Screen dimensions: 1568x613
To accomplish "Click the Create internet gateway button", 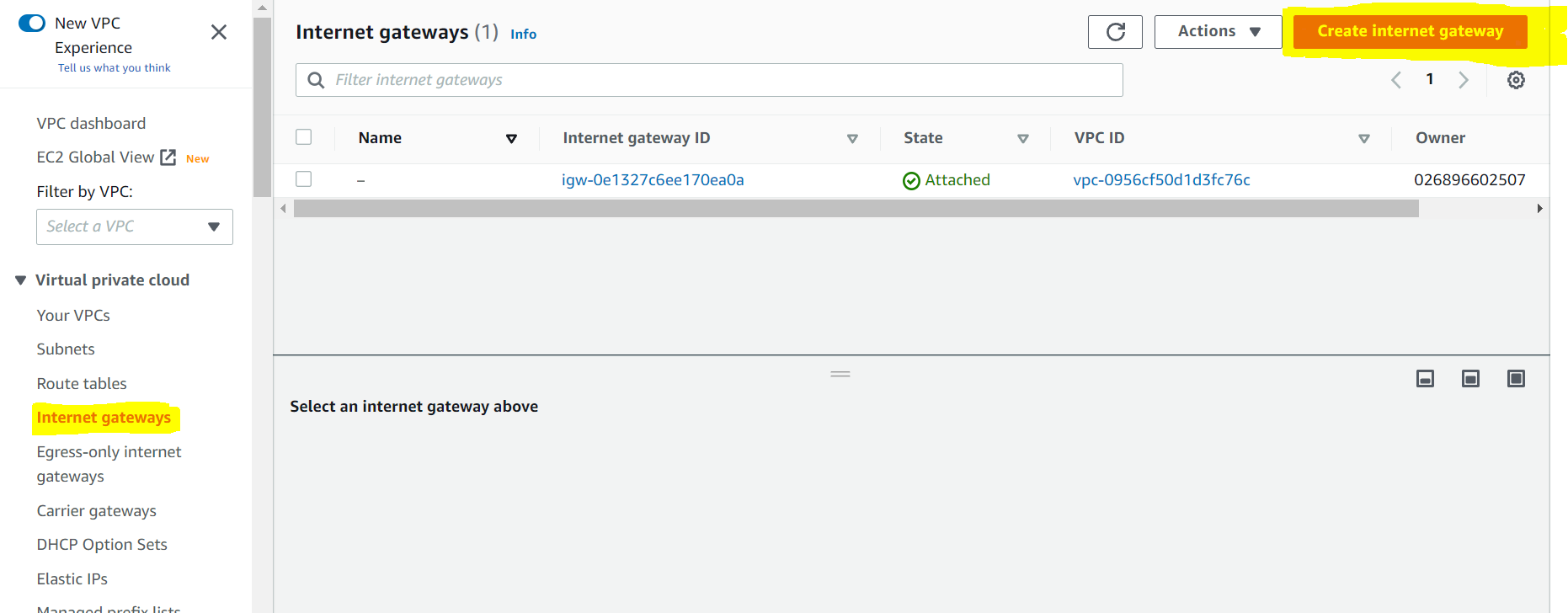I will [x=1409, y=30].
